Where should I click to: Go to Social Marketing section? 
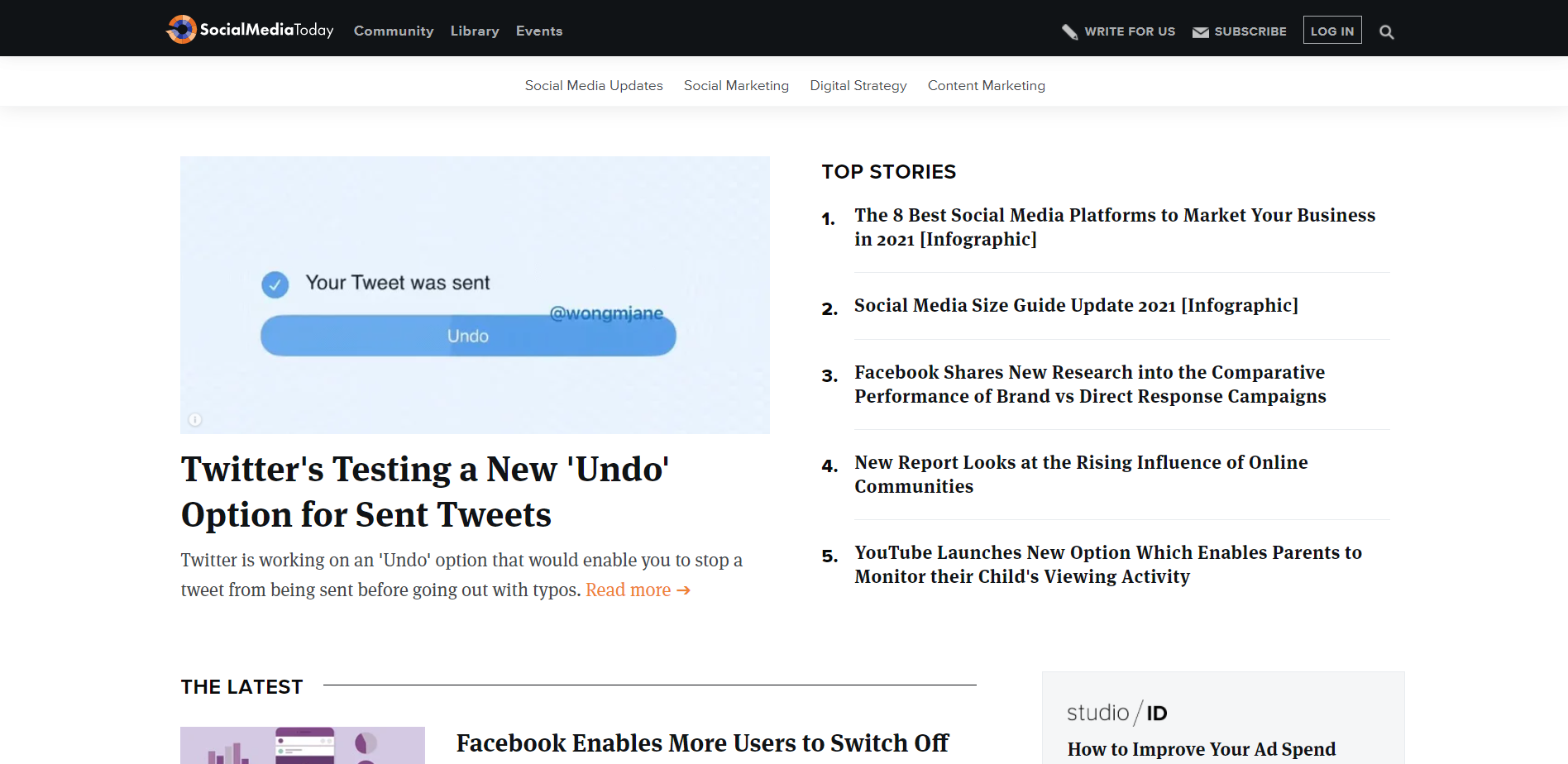(x=736, y=85)
